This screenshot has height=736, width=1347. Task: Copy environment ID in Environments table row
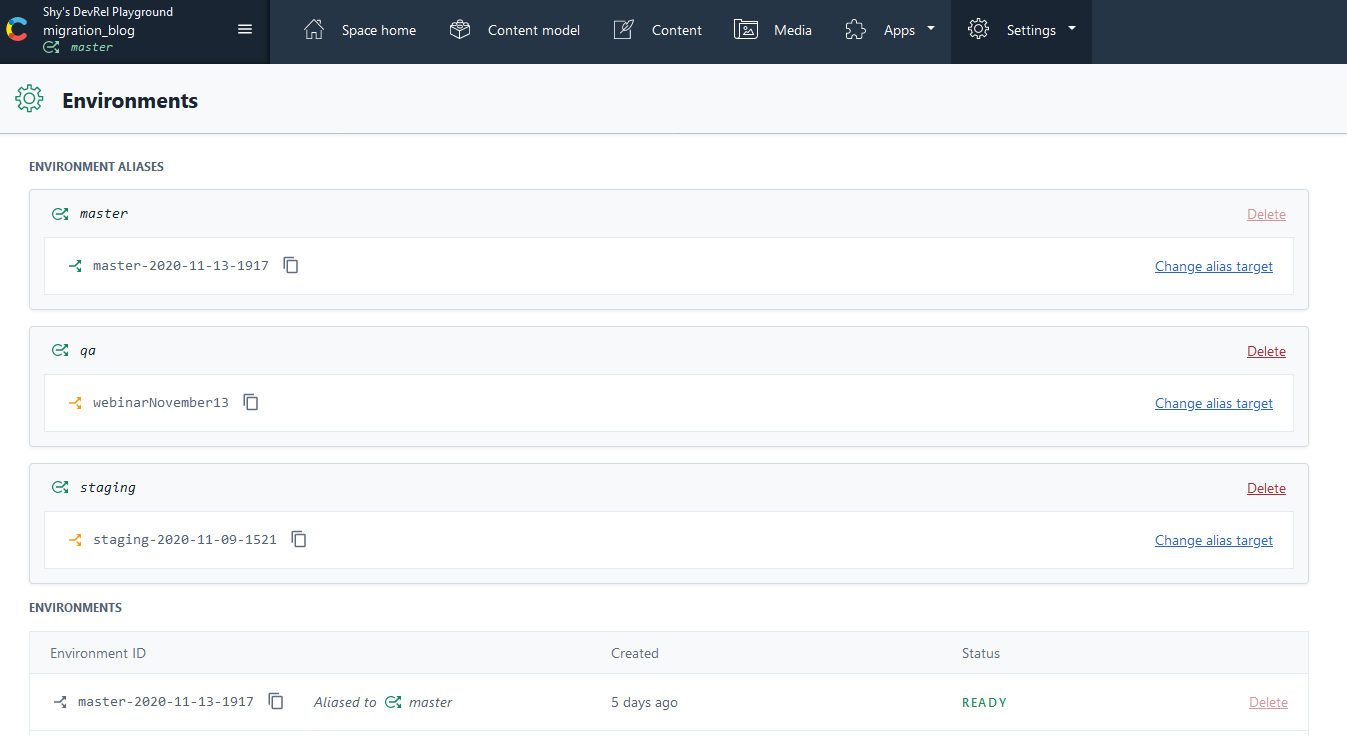(276, 702)
